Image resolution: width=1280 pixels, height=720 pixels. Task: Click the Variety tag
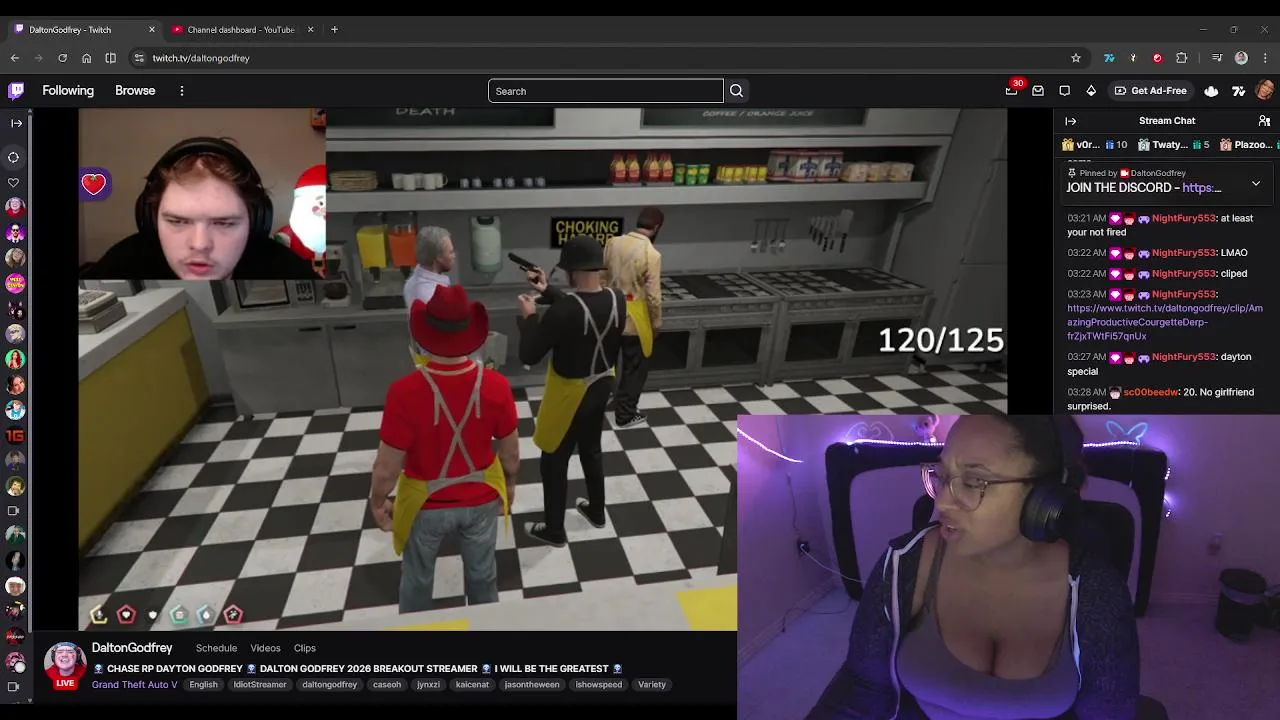click(652, 685)
